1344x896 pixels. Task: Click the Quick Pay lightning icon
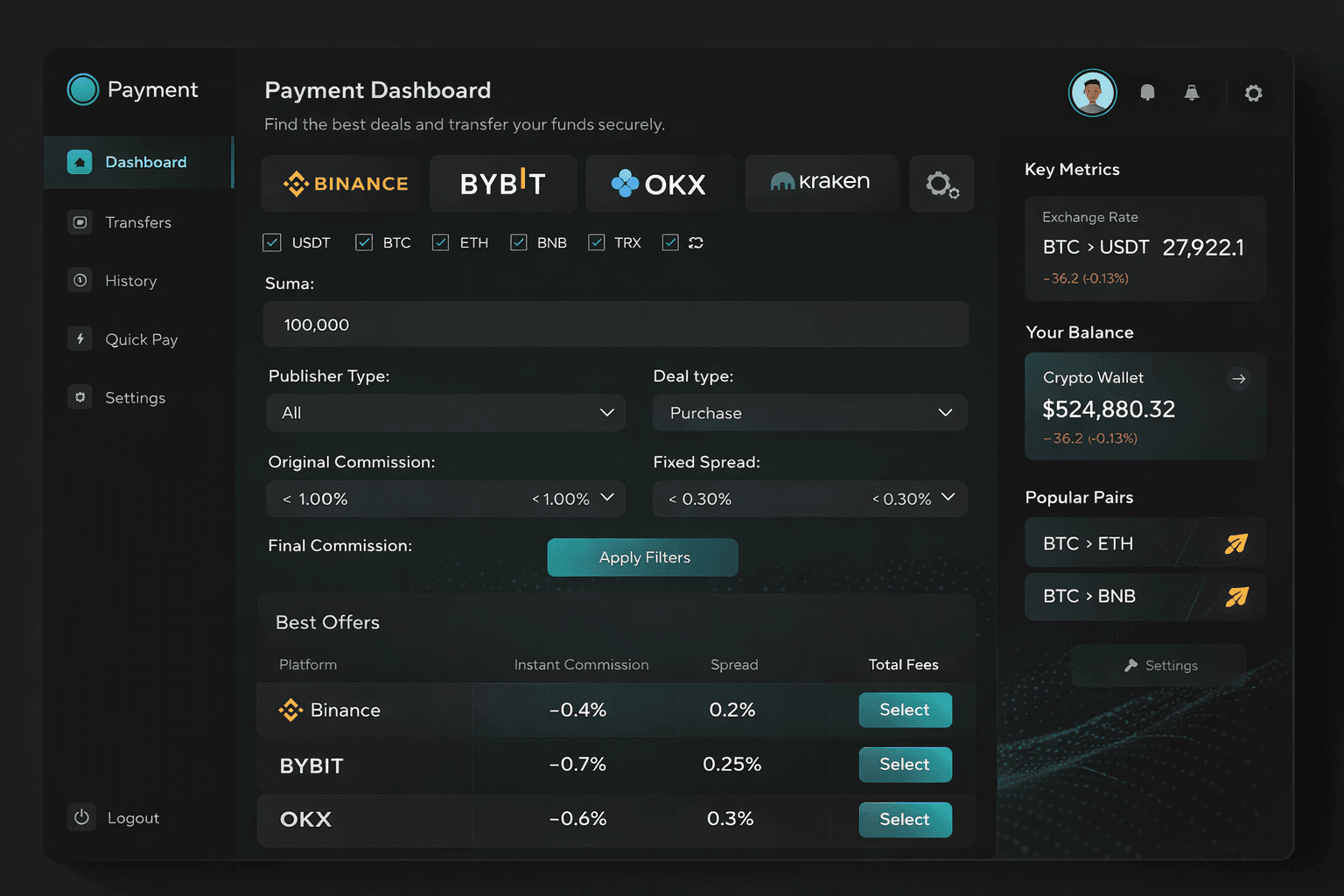pos(80,339)
